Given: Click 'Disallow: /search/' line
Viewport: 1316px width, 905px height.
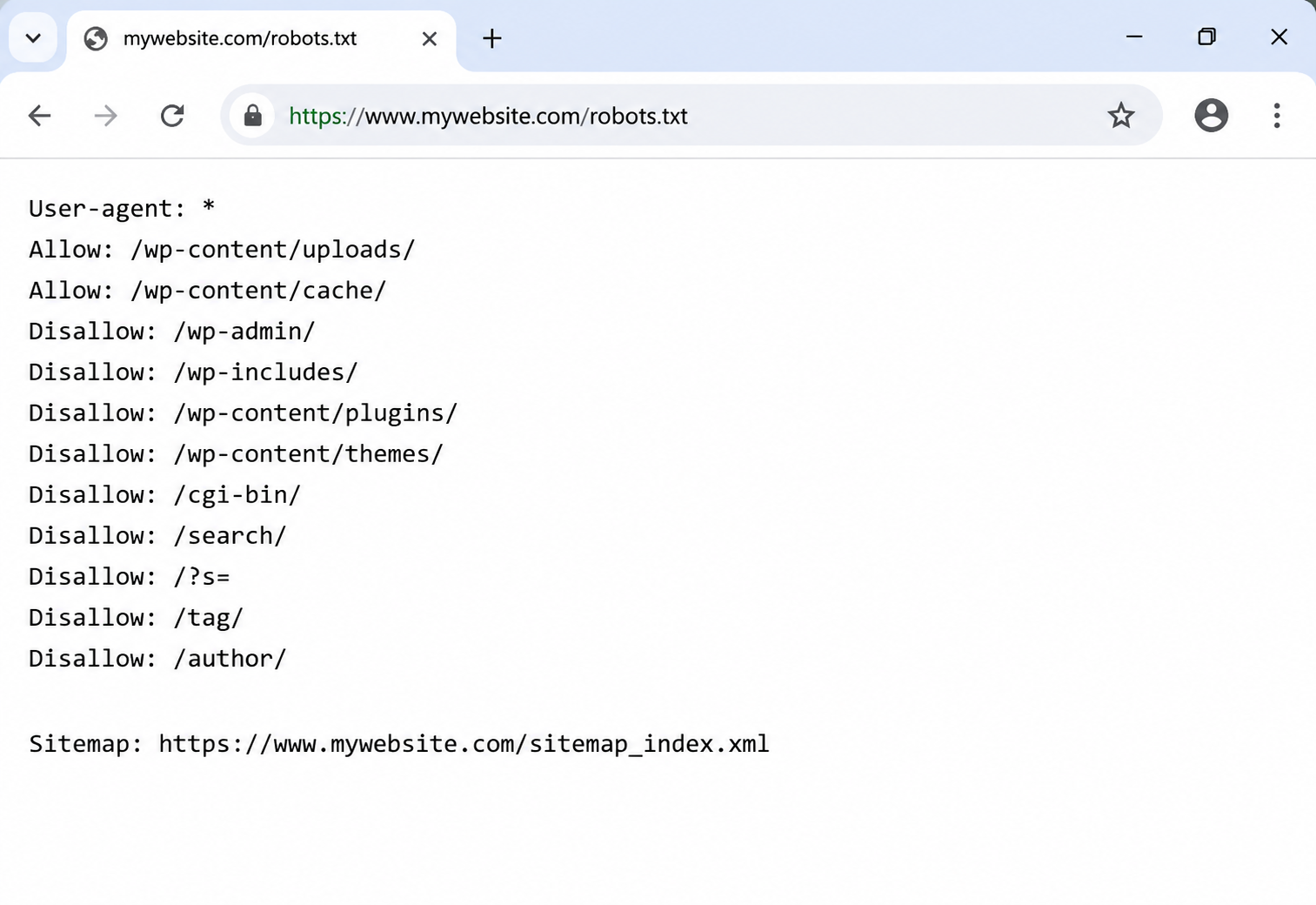Looking at the screenshot, I should (x=157, y=536).
